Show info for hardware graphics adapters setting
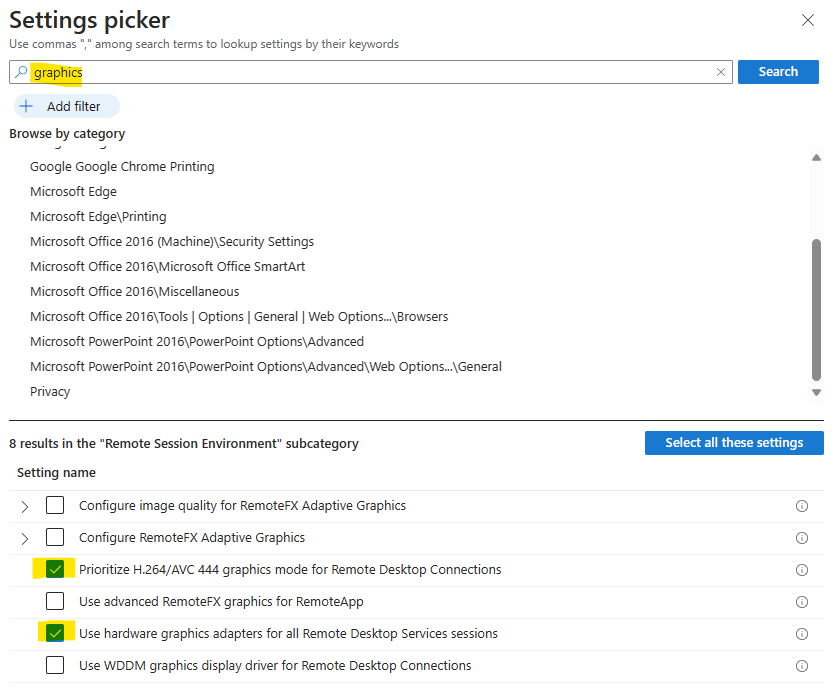The height and width of the screenshot is (693, 835). (x=801, y=634)
